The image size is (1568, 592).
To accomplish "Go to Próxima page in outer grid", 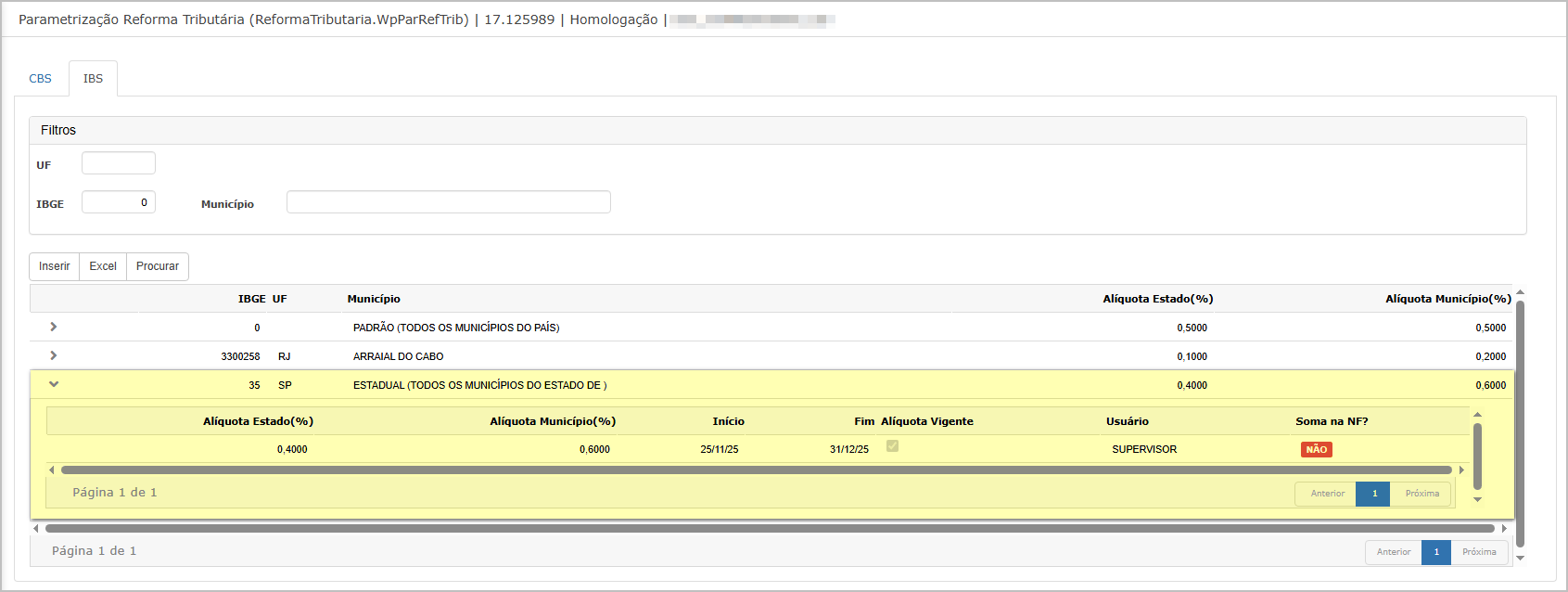I will tap(1479, 552).
